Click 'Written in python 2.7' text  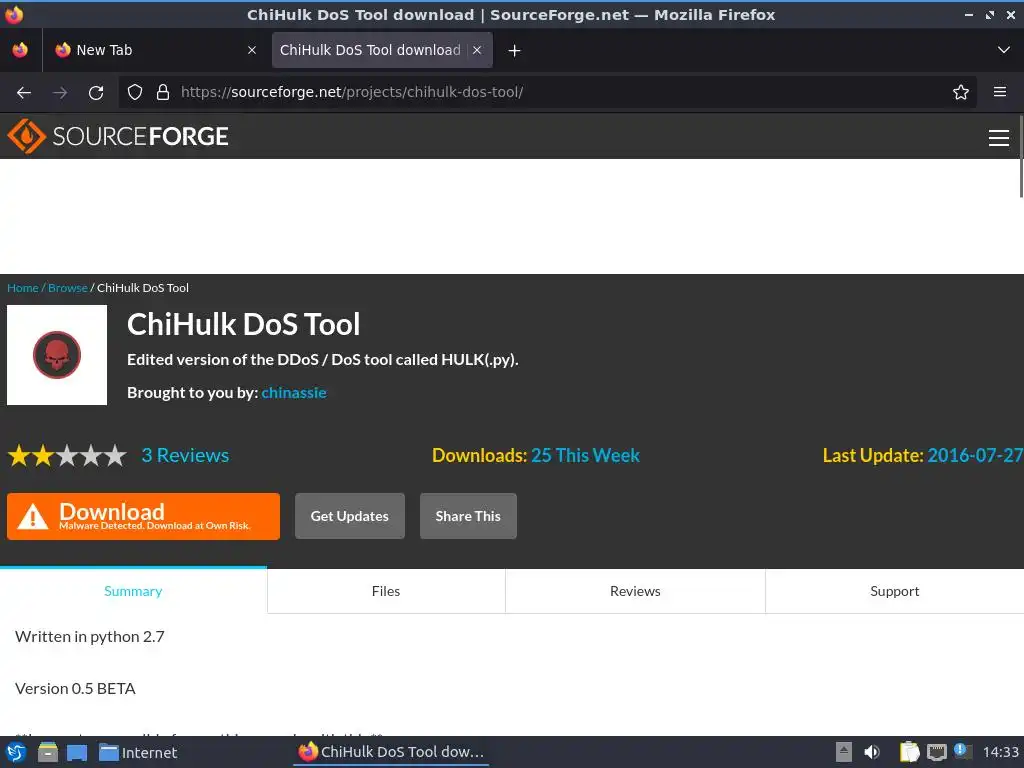(x=89, y=637)
